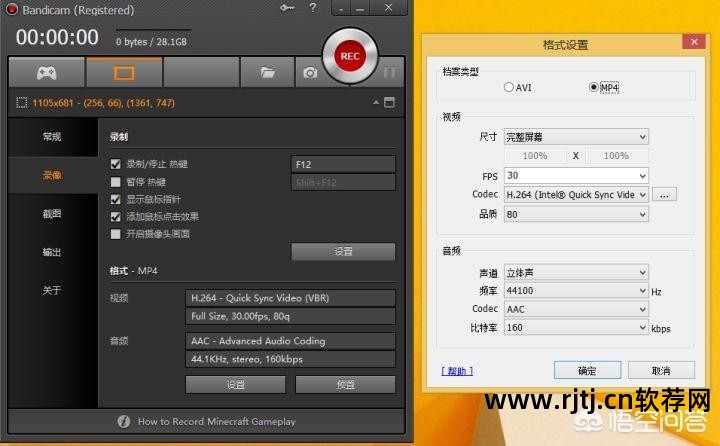
Task: Click How to Record Minecraft Gameplay link
Action: (x=216, y=421)
